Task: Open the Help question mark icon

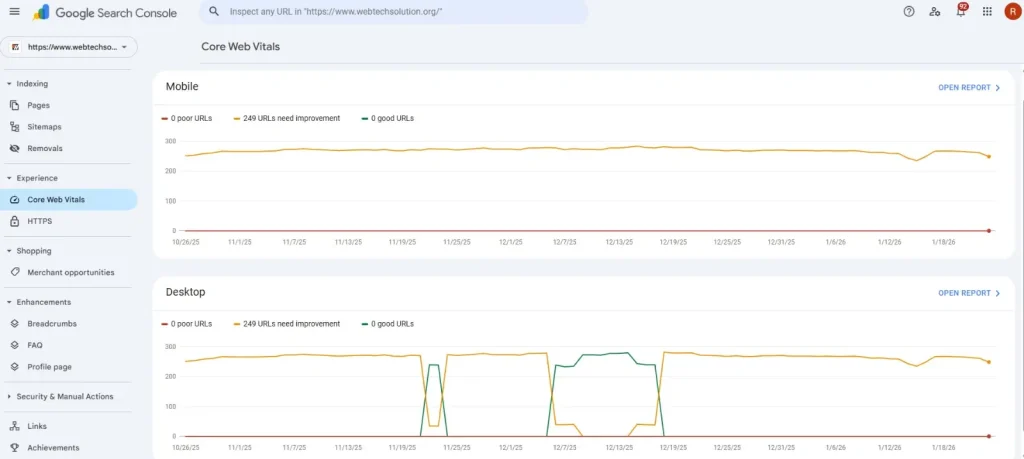Action: tap(908, 11)
